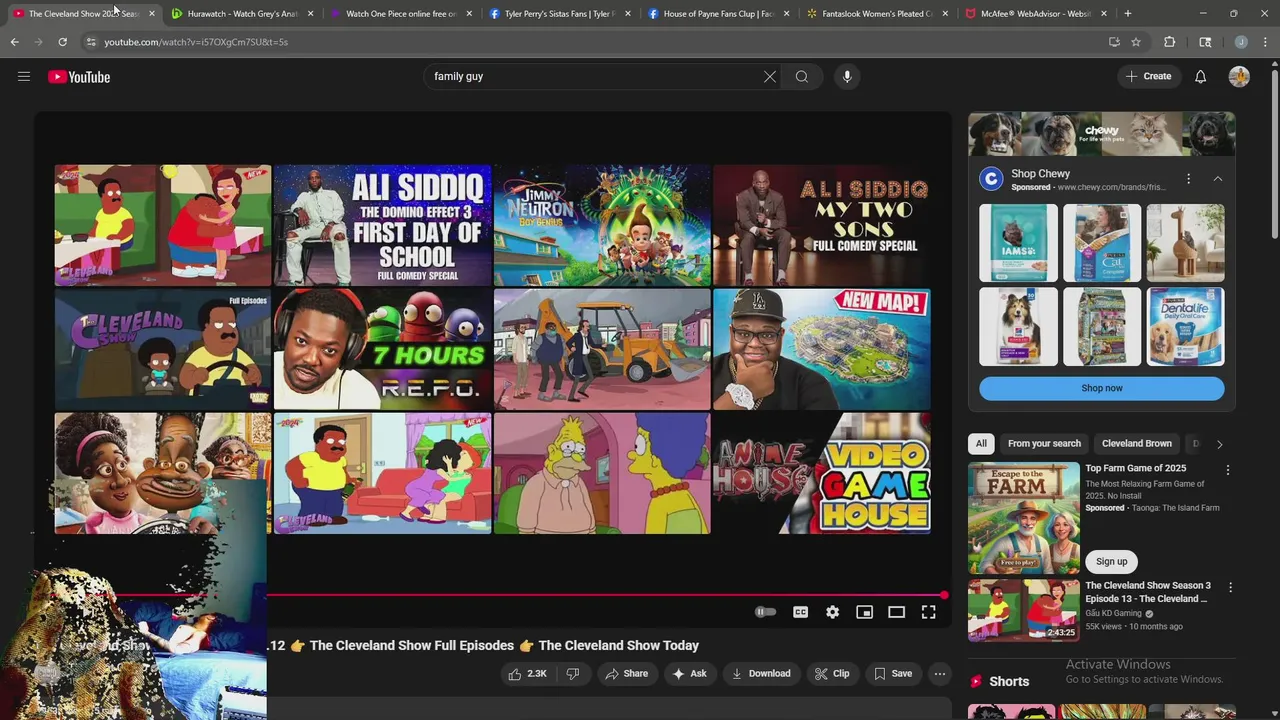This screenshot has width=1280, height=720.
Task: Open more actions ellipsis below video
Action: (x=939, y=674)
